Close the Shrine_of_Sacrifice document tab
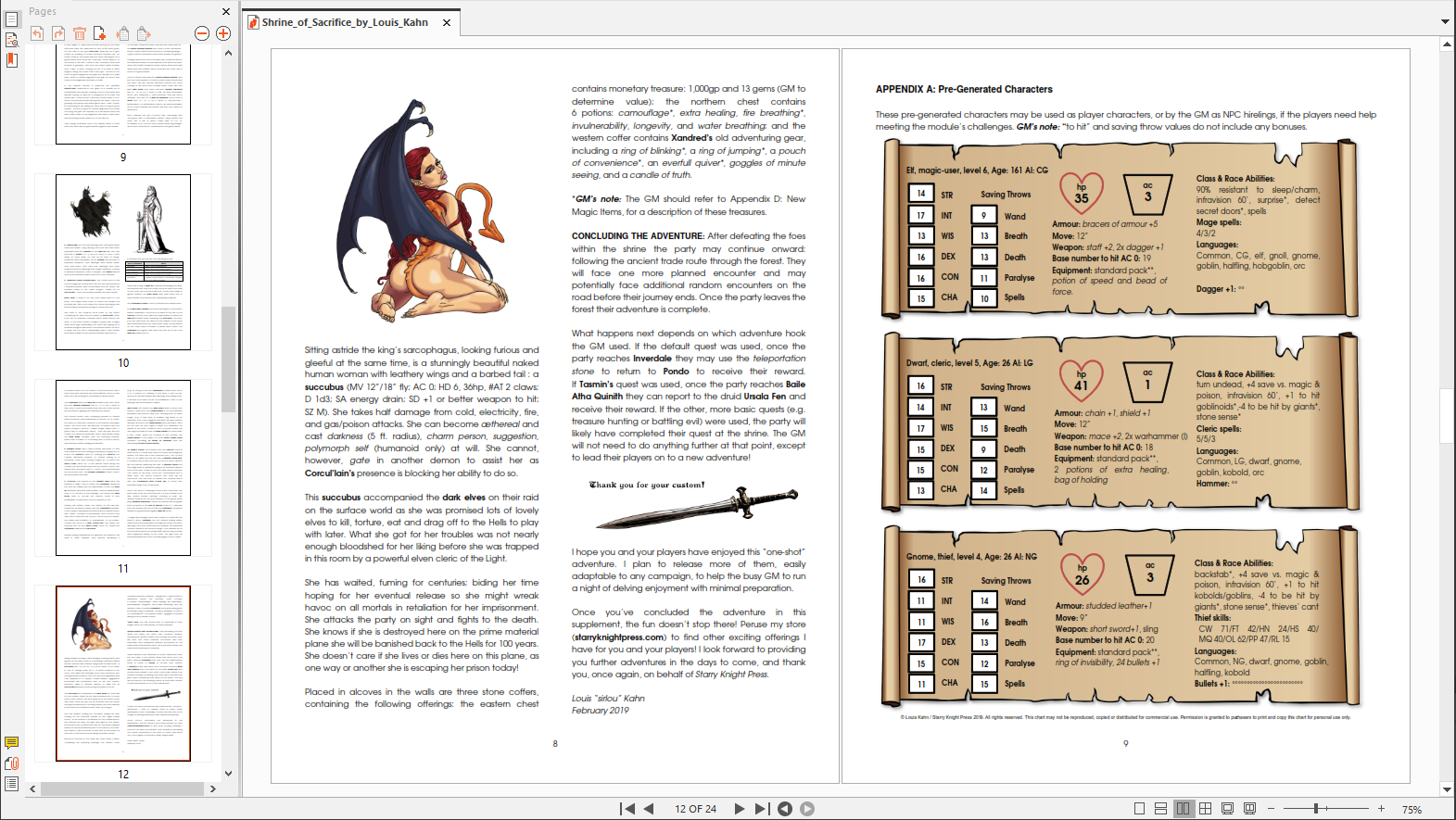The height and width of the screenshot is (820, 1456). pos(447,22)
